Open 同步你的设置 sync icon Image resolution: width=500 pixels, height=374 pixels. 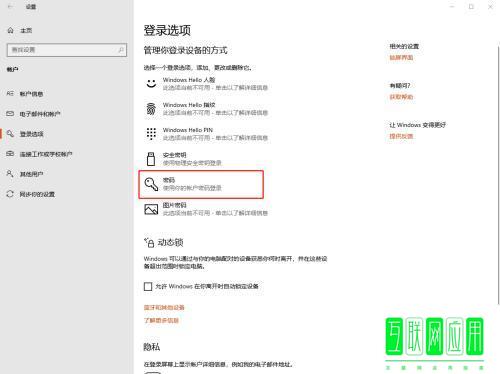(10, 194)
